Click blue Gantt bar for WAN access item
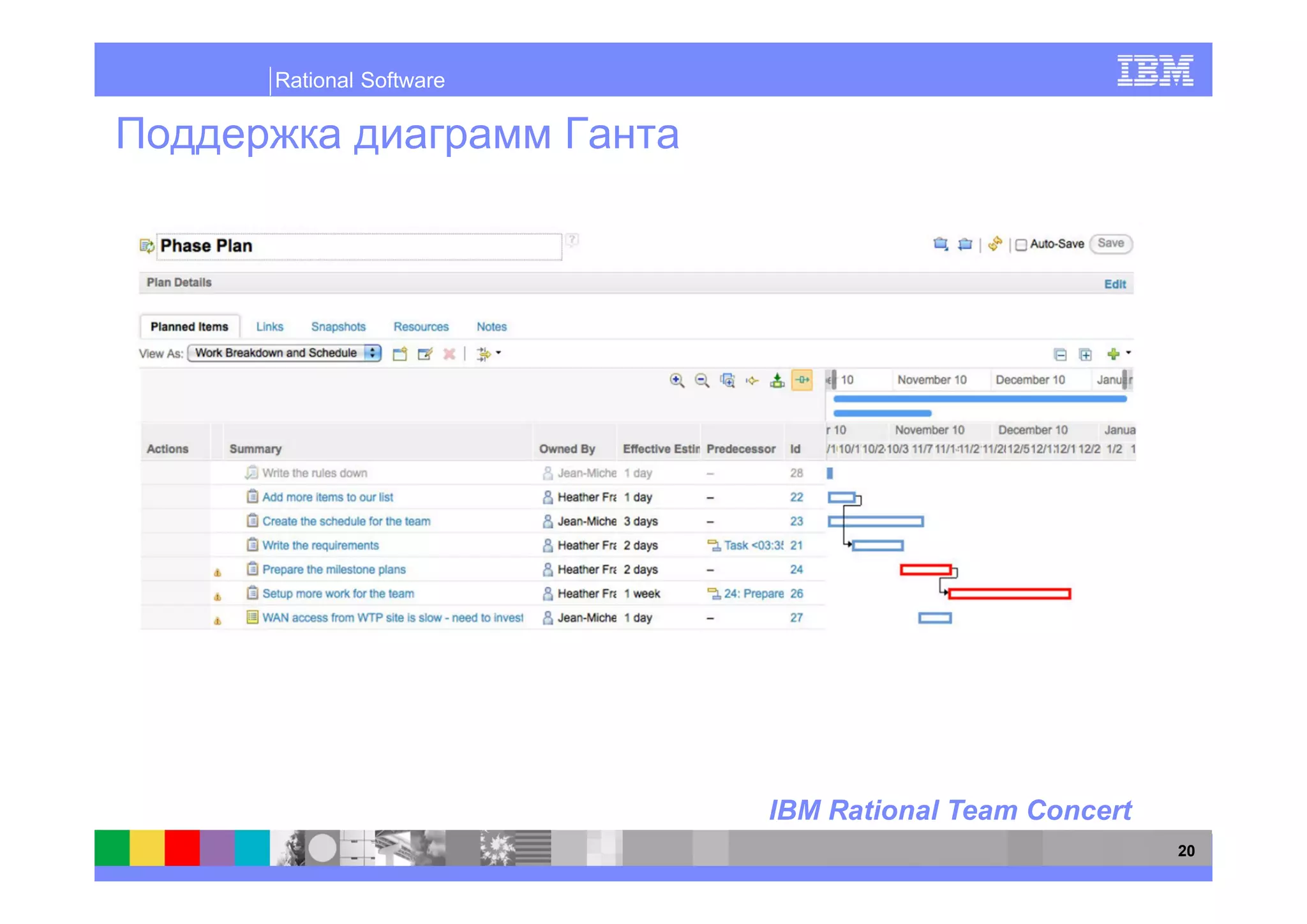This screenshot has height=924, width=1307. click(935, 618)
